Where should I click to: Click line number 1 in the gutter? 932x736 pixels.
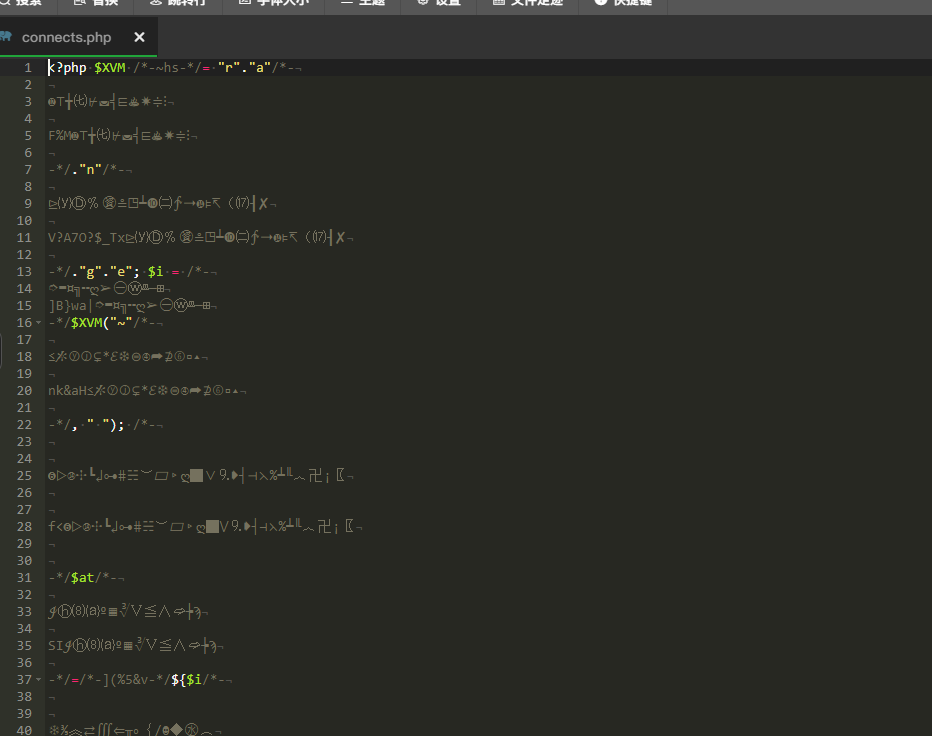28,68
